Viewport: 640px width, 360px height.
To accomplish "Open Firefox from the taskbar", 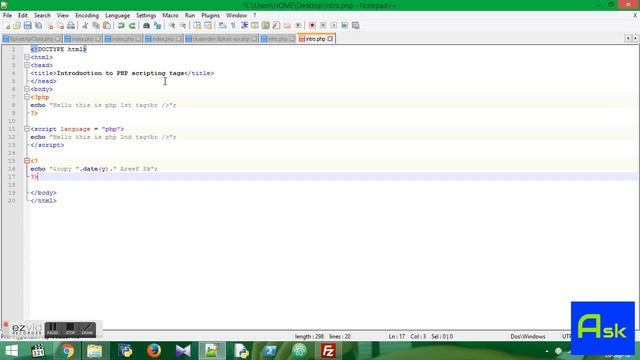I will pyautogui.click(x=154, y=351).
